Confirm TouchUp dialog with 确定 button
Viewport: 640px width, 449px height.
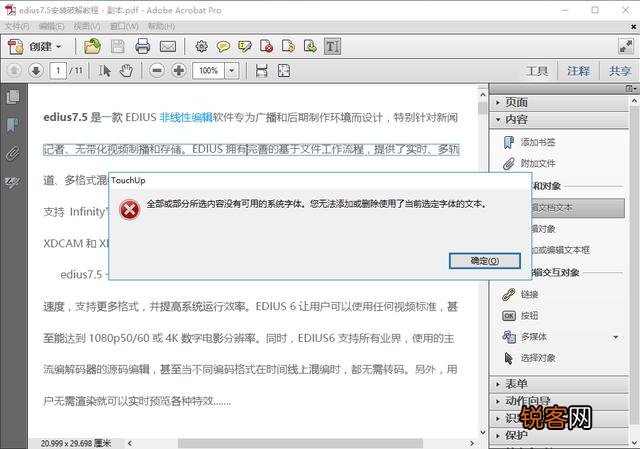coord(484,261)
